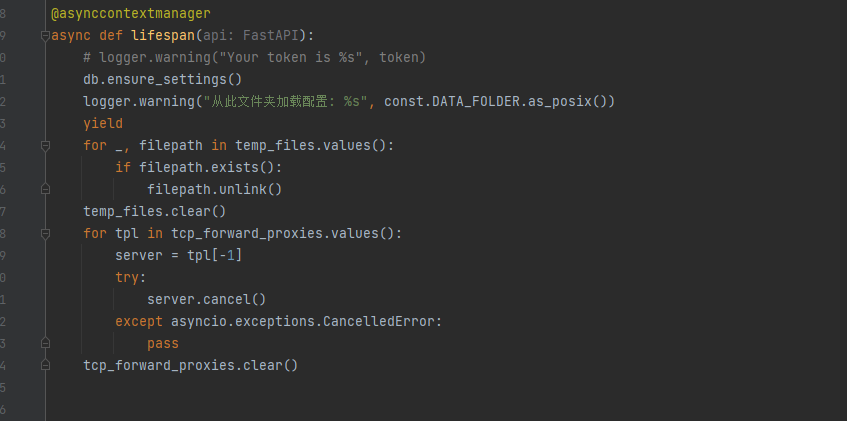Image resolution: width=847 pixels, height=421 pixels.
Task: Click the temp_files.clear() statement
Action: click(155, 211)
